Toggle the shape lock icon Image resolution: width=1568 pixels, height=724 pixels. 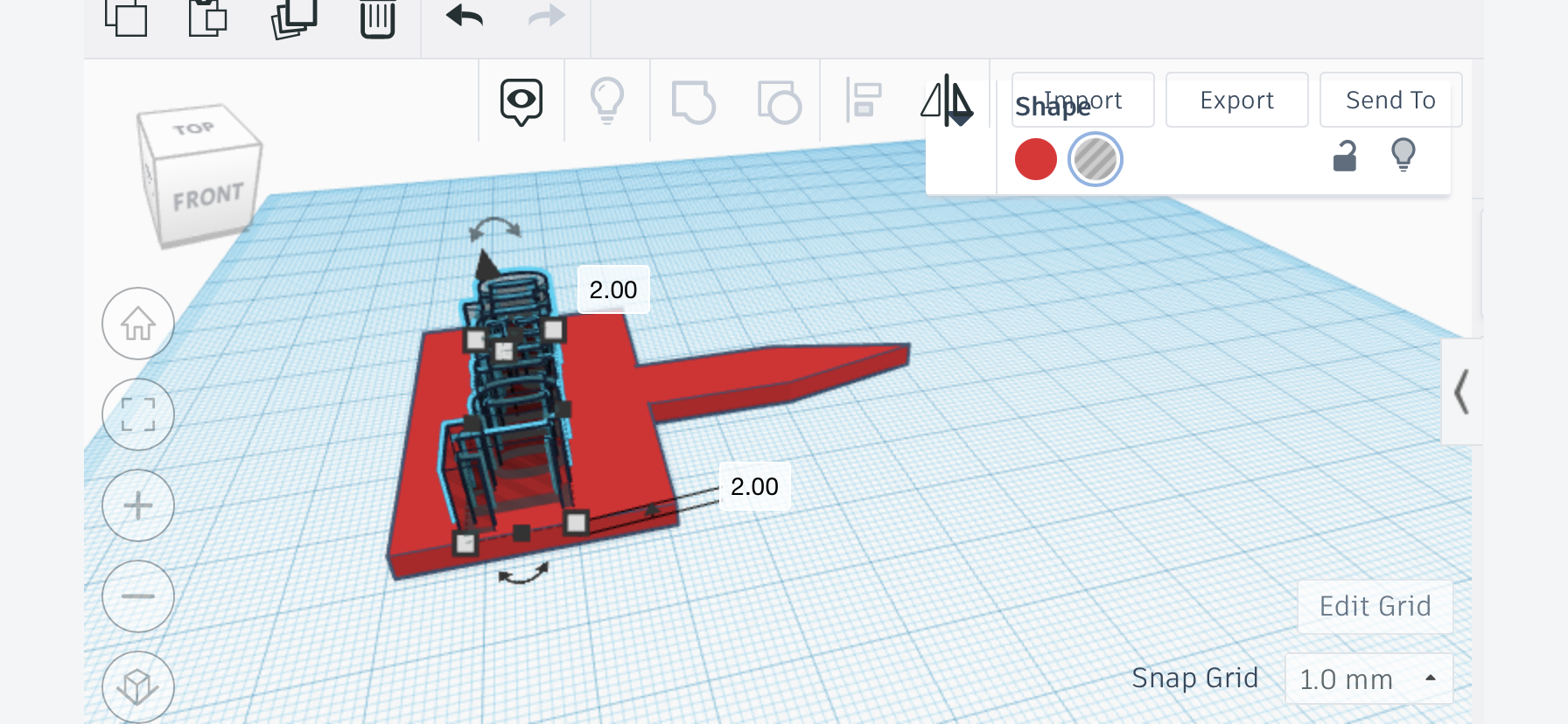[x=1345, y=156]
